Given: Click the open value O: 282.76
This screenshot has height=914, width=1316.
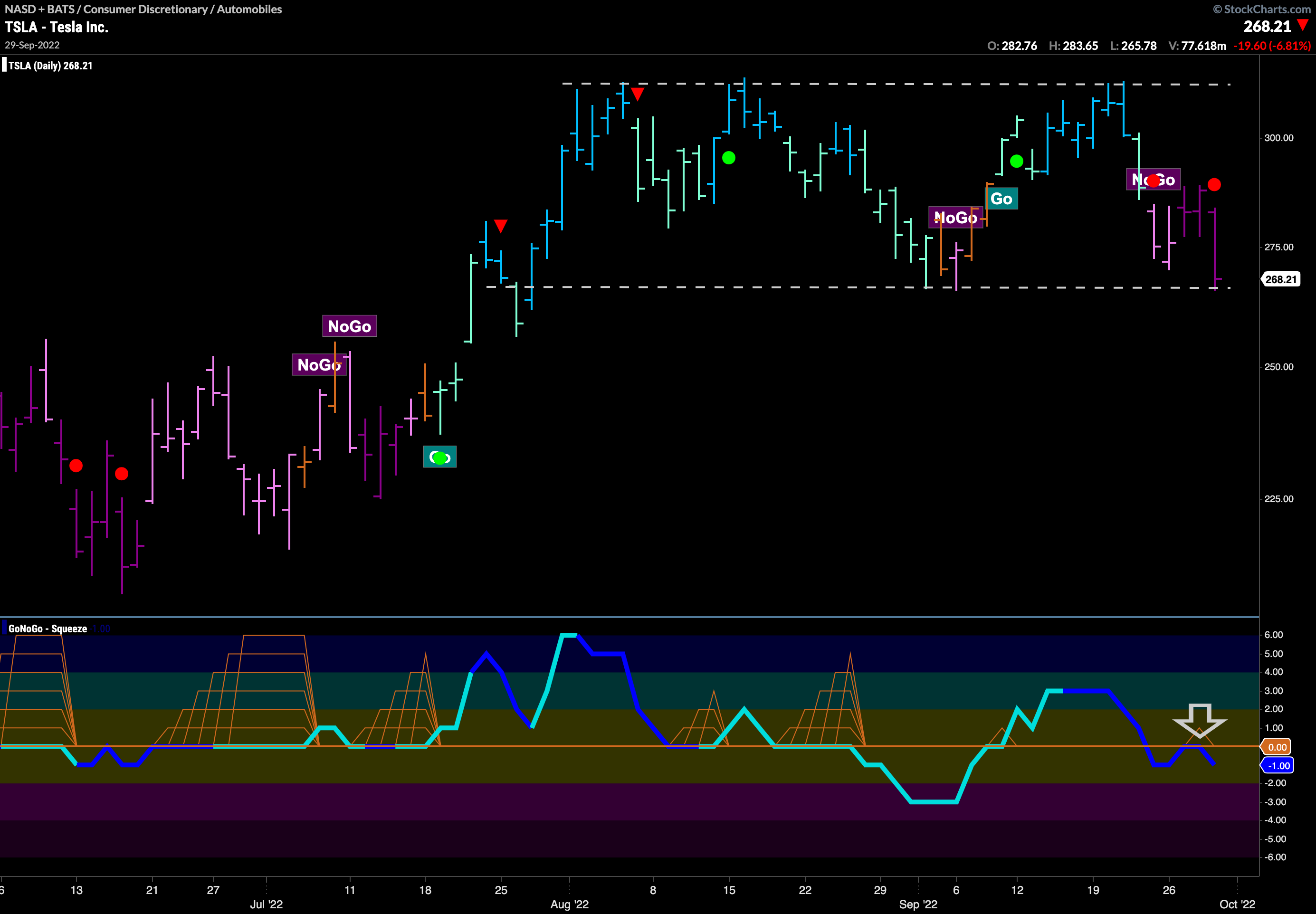Looking at the screenshot, I should (x=1012, y=46).
